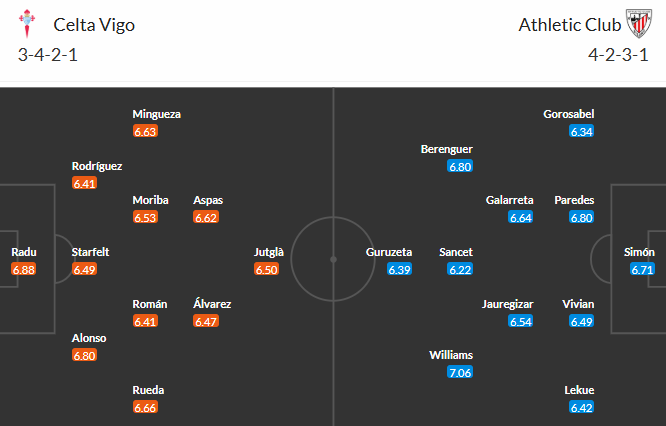Open Starfelt's player details

coord(89,253)
